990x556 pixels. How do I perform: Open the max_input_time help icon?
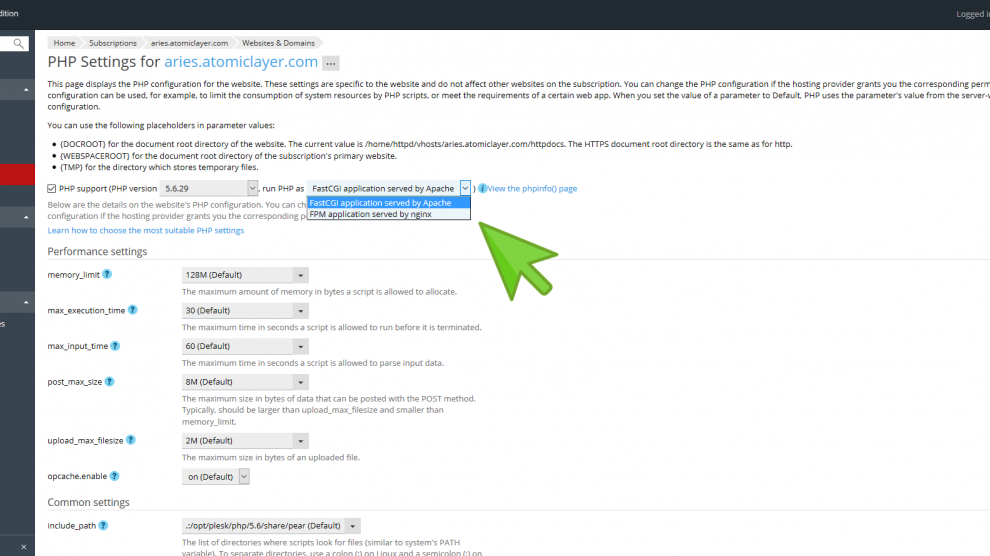click(x=115, y=346)
